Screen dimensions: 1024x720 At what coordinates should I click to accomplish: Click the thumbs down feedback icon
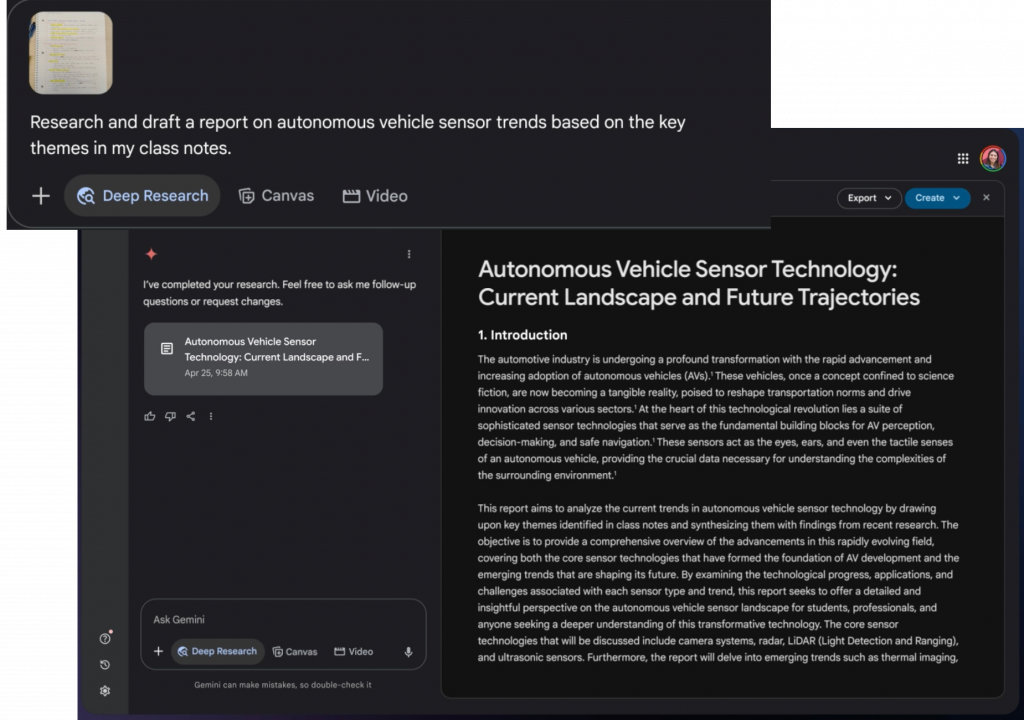point(170,416)
